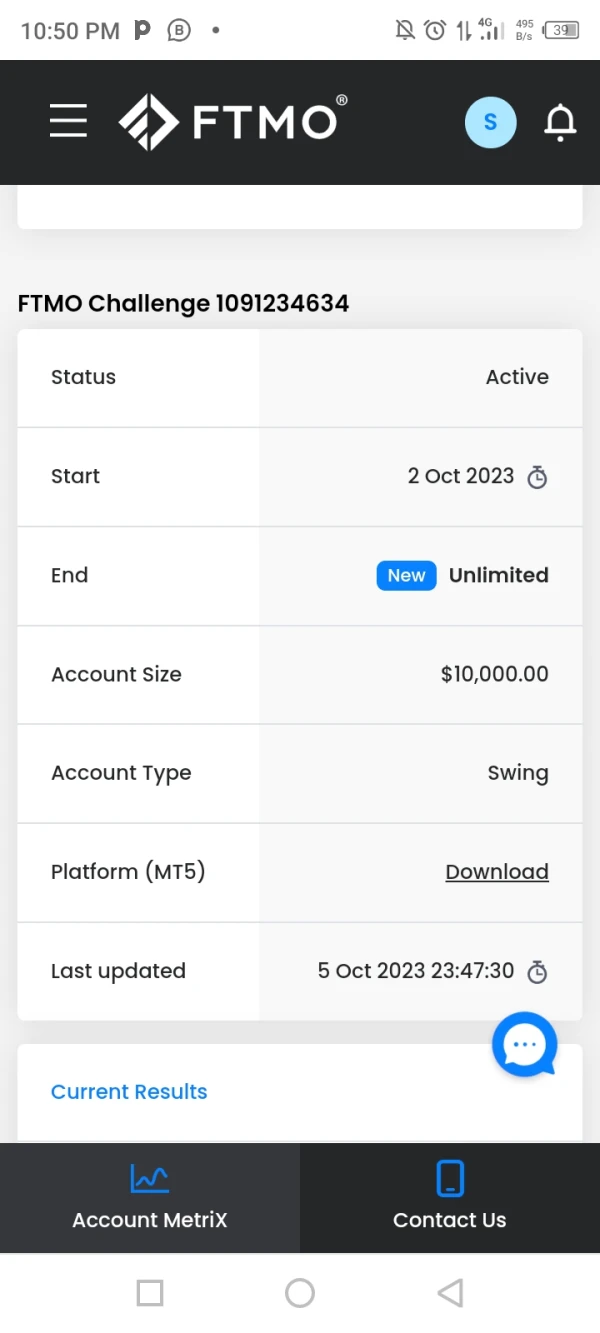Tap the FTMO Challenge 1091234634 heading
Viewport: 600px width, 1333px height.
183,303
